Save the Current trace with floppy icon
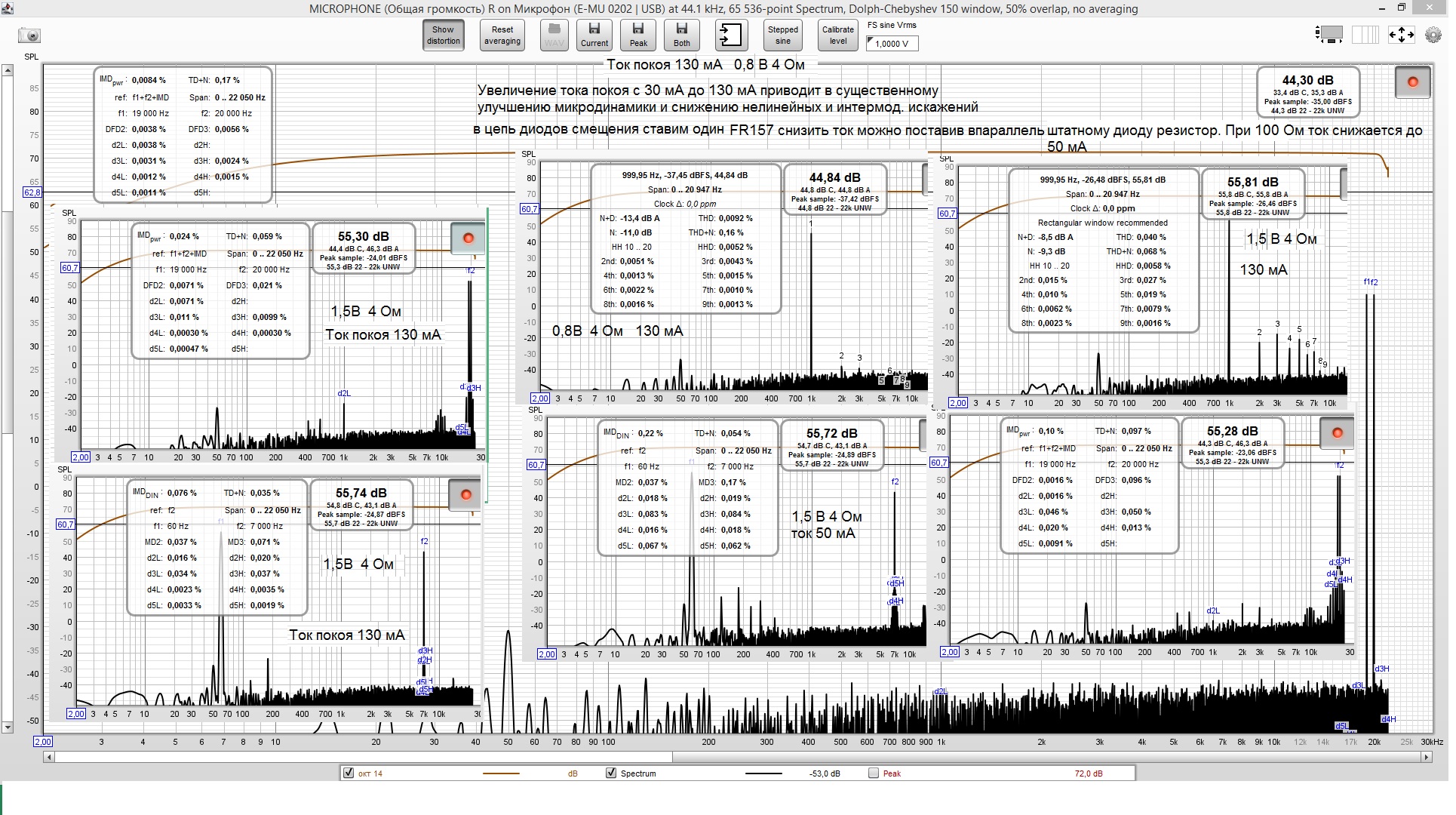The width and height of the screenshot is (1456, 815). [594, 35]
